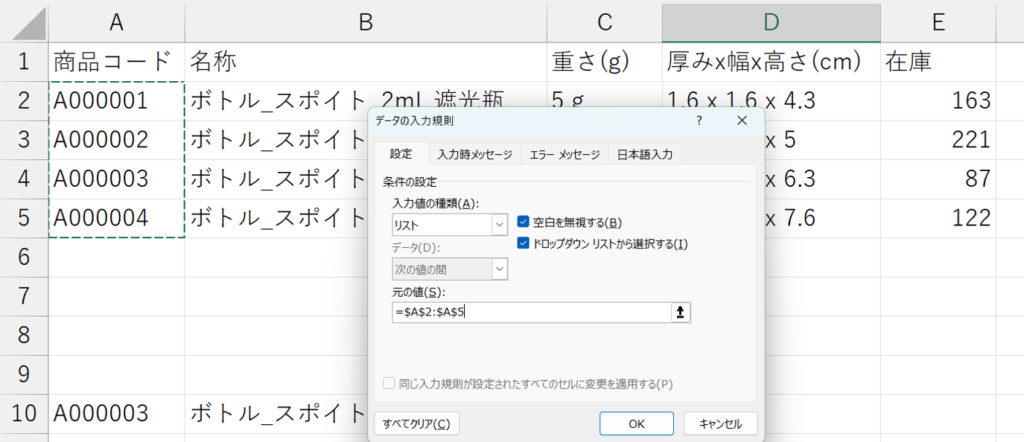1024x442 pixels.
Task: Click inside the 元の値 source input field
Action: [x=530, y=312]
